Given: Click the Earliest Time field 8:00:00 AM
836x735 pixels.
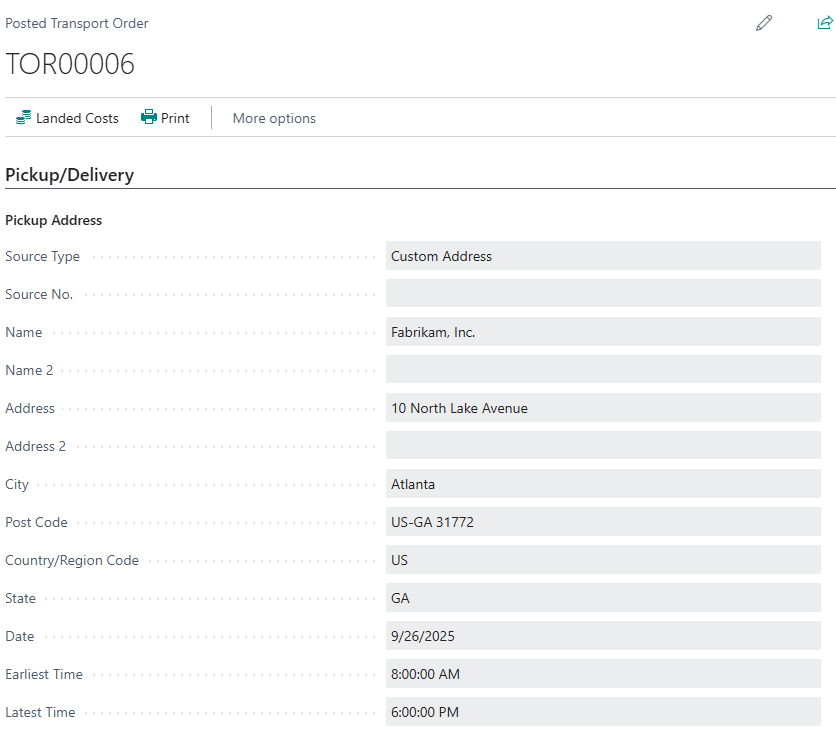Looking at the screenshot, I should 603,674.
